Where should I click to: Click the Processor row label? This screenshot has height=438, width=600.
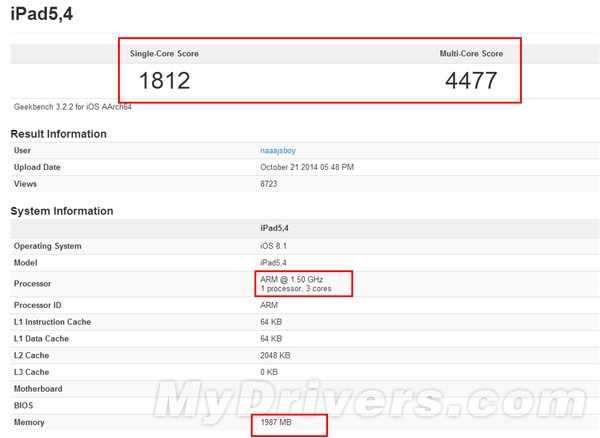(33, 284)
